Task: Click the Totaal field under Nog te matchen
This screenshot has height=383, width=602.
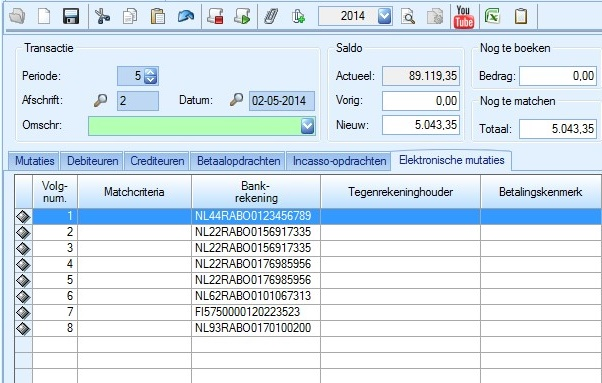Action: tap(558, 129)
